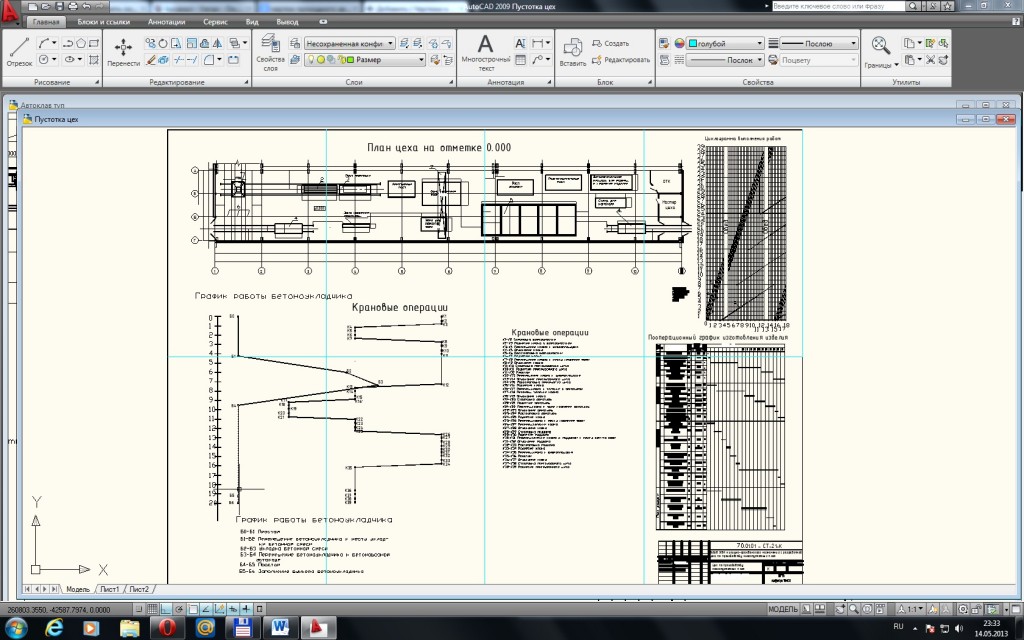Choose the rotate tool in Редактирование
The width and height of the screenshot is (1024, 640).
[x=163, y=43]
